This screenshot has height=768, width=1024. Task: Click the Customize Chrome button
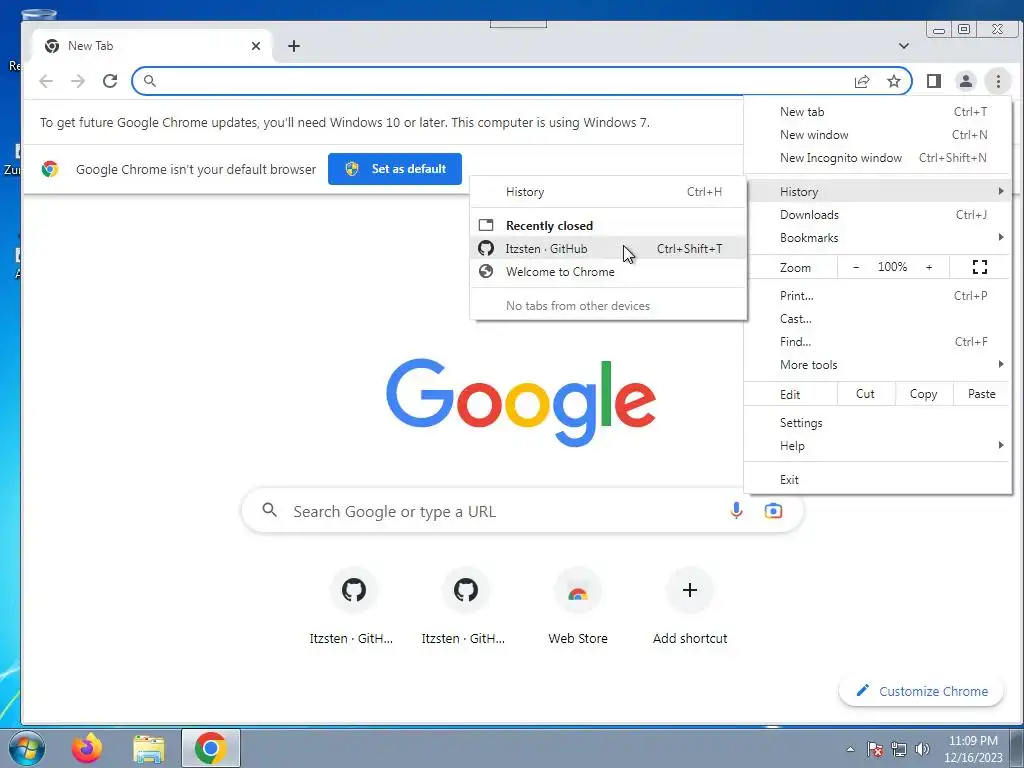tap(921, 691)
